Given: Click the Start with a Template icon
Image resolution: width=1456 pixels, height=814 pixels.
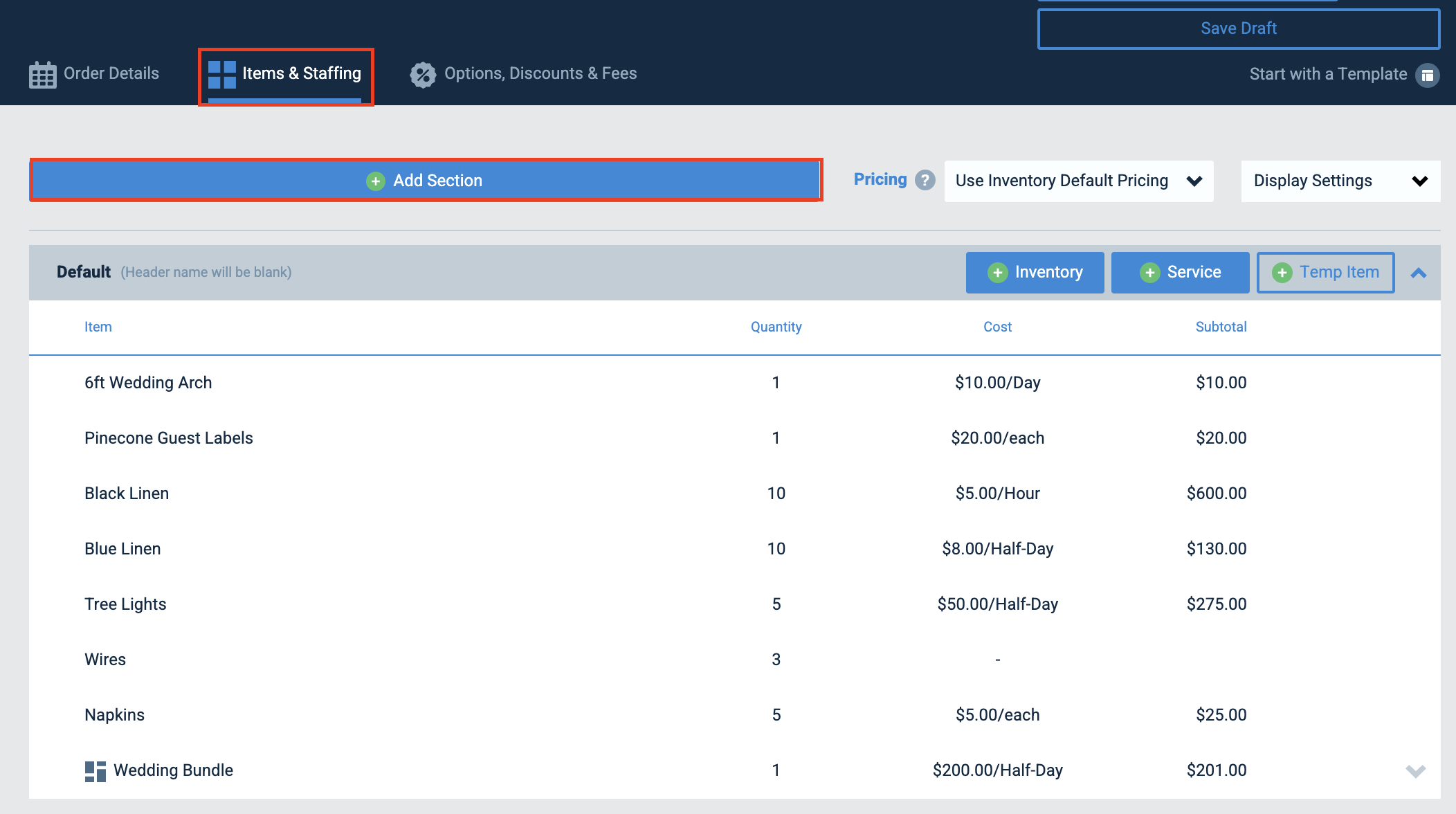Looking at the screenshot, I should pos(1427,75).
